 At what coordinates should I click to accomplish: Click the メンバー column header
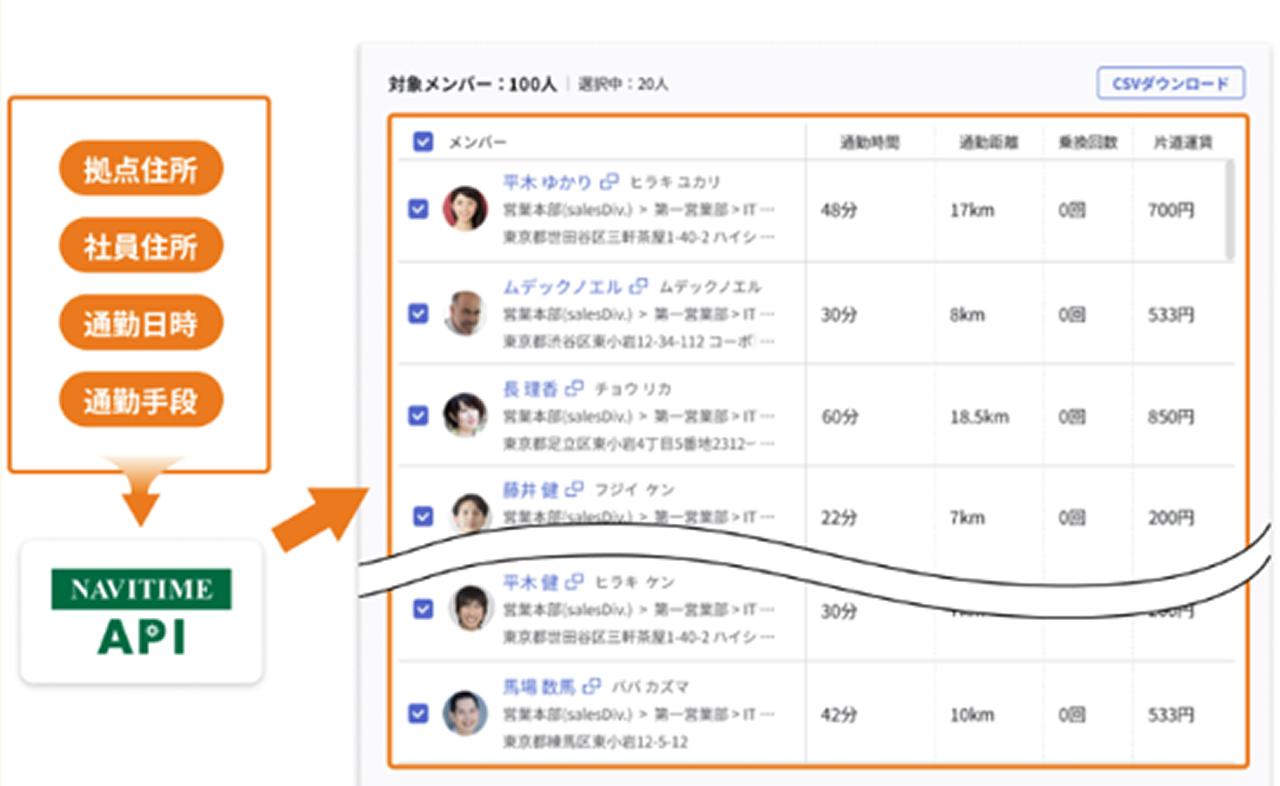pos(478,143)
